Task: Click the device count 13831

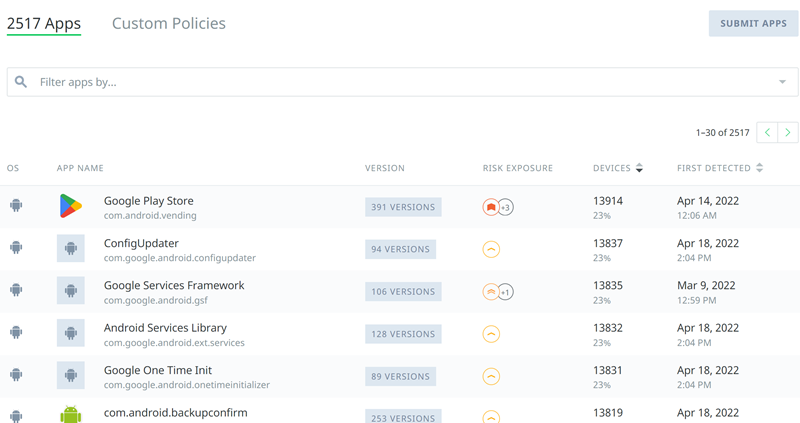Action: point(608,370)
